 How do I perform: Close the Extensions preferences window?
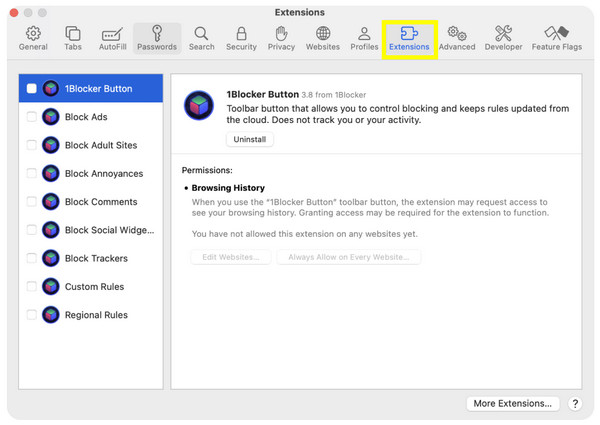tap(14, 13)
